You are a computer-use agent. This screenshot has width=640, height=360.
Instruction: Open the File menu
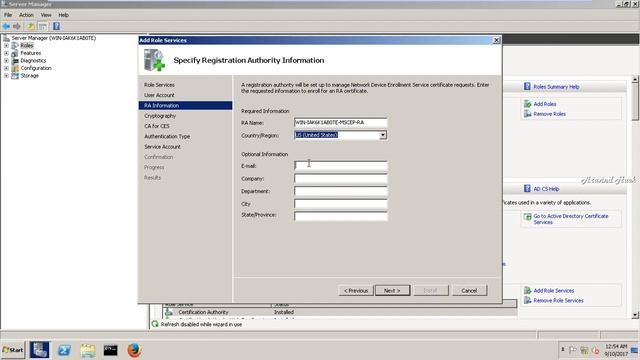(x=8, y=15)
